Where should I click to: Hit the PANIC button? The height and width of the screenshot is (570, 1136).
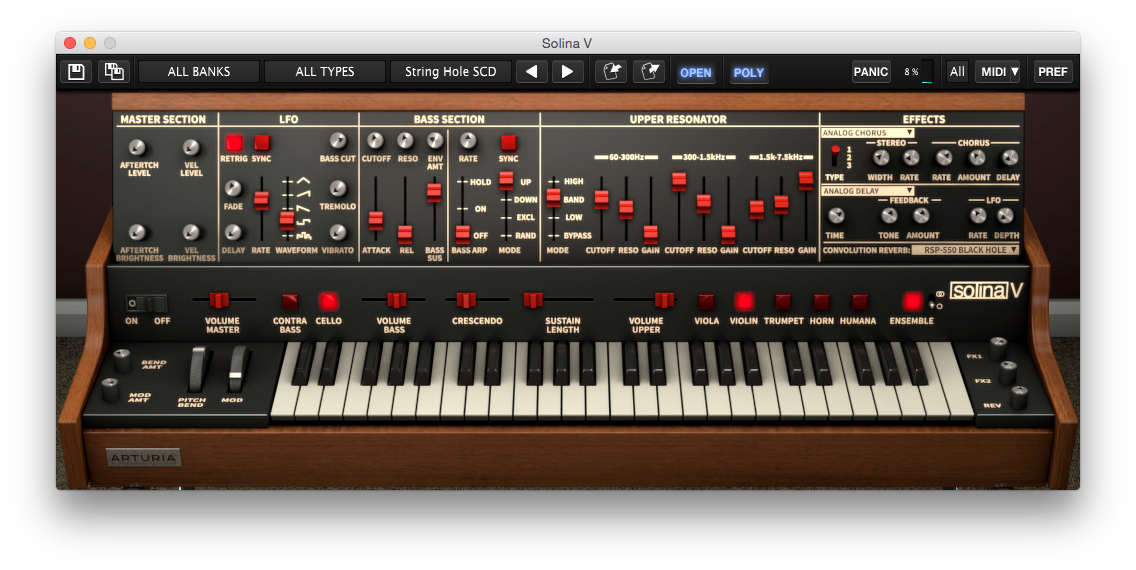(870, 72)
